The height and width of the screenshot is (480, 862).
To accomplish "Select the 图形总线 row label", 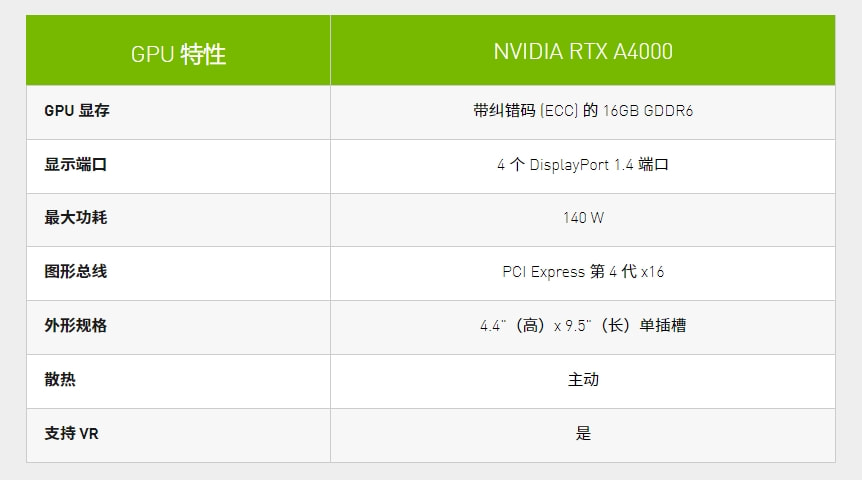I will pyautogui.click(x=75, y=272).
